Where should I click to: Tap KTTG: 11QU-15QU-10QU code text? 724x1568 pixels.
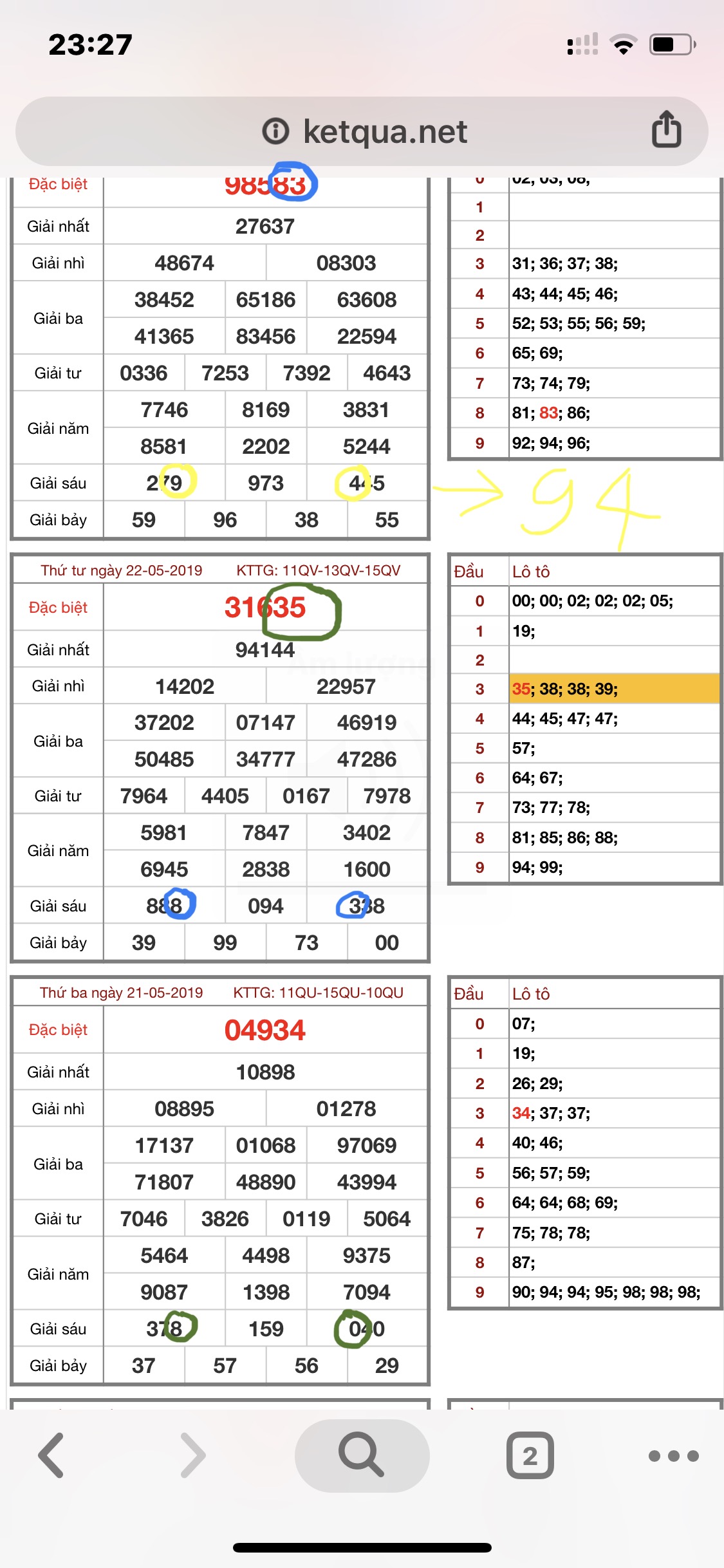click(319, 993)
